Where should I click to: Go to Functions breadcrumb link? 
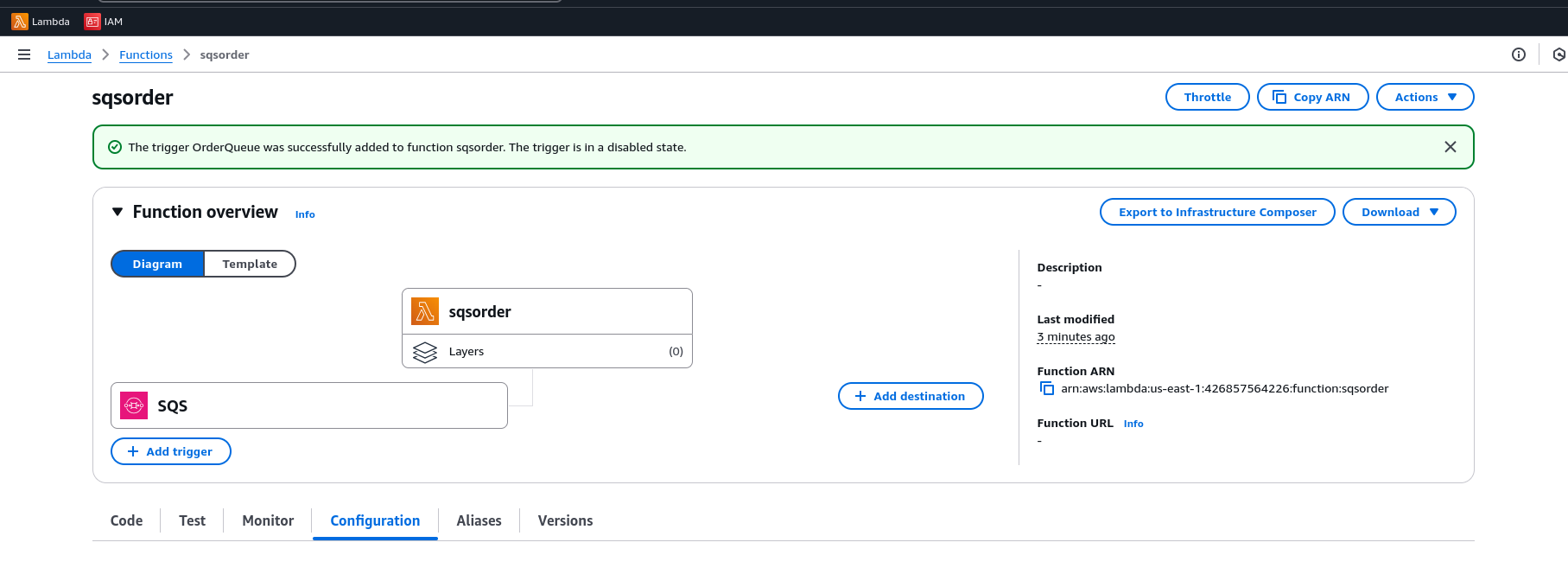(146, 54)
